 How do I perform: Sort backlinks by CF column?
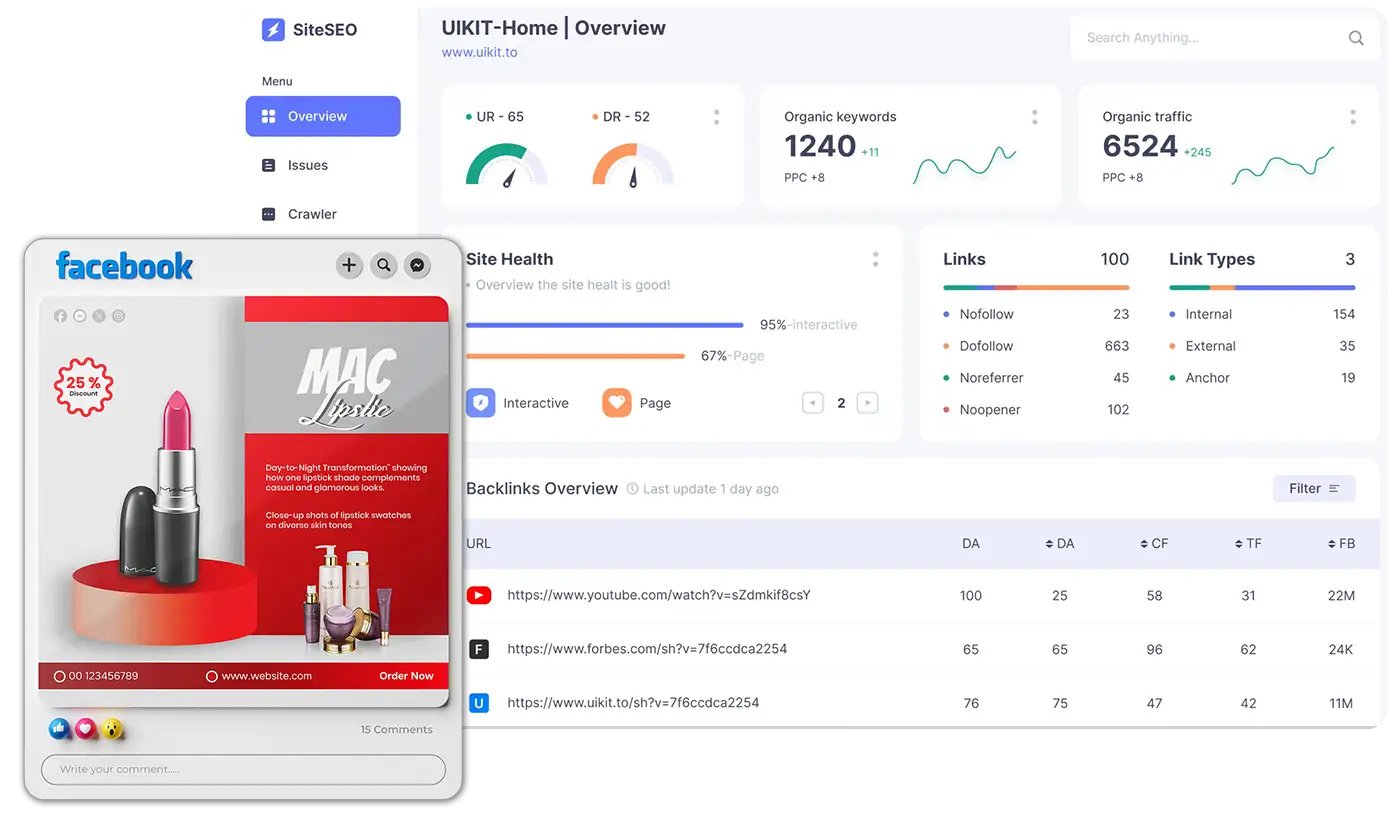coord(1154,544)
